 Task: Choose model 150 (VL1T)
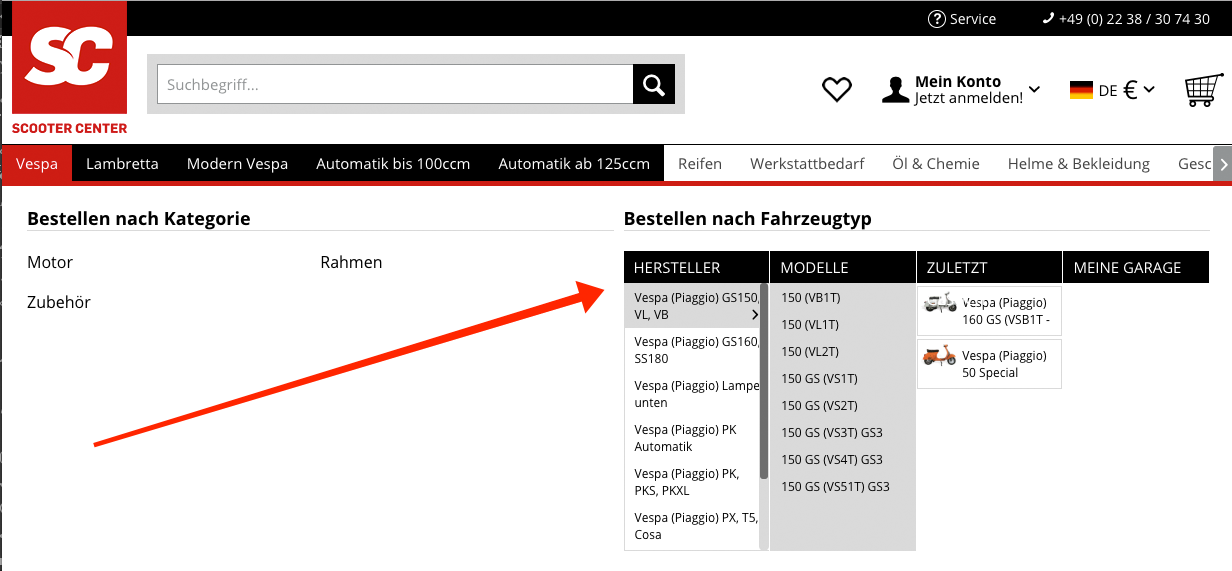[810, 325]
